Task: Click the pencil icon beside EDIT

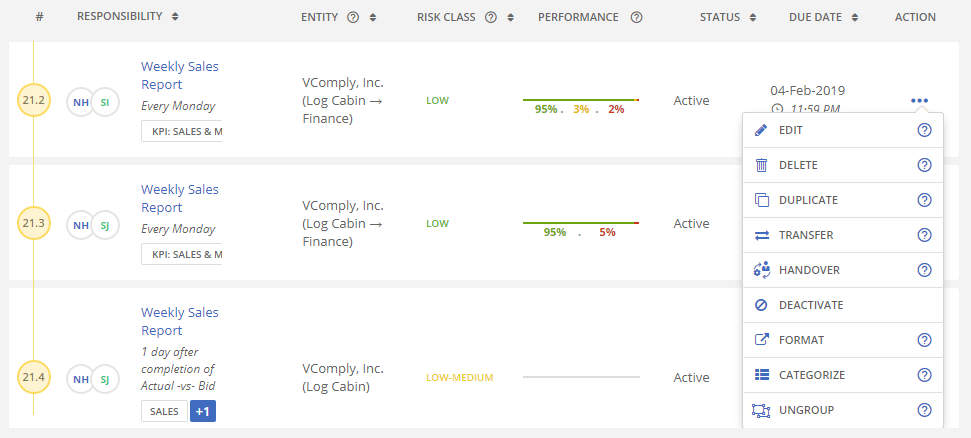Action: point(761,130)
